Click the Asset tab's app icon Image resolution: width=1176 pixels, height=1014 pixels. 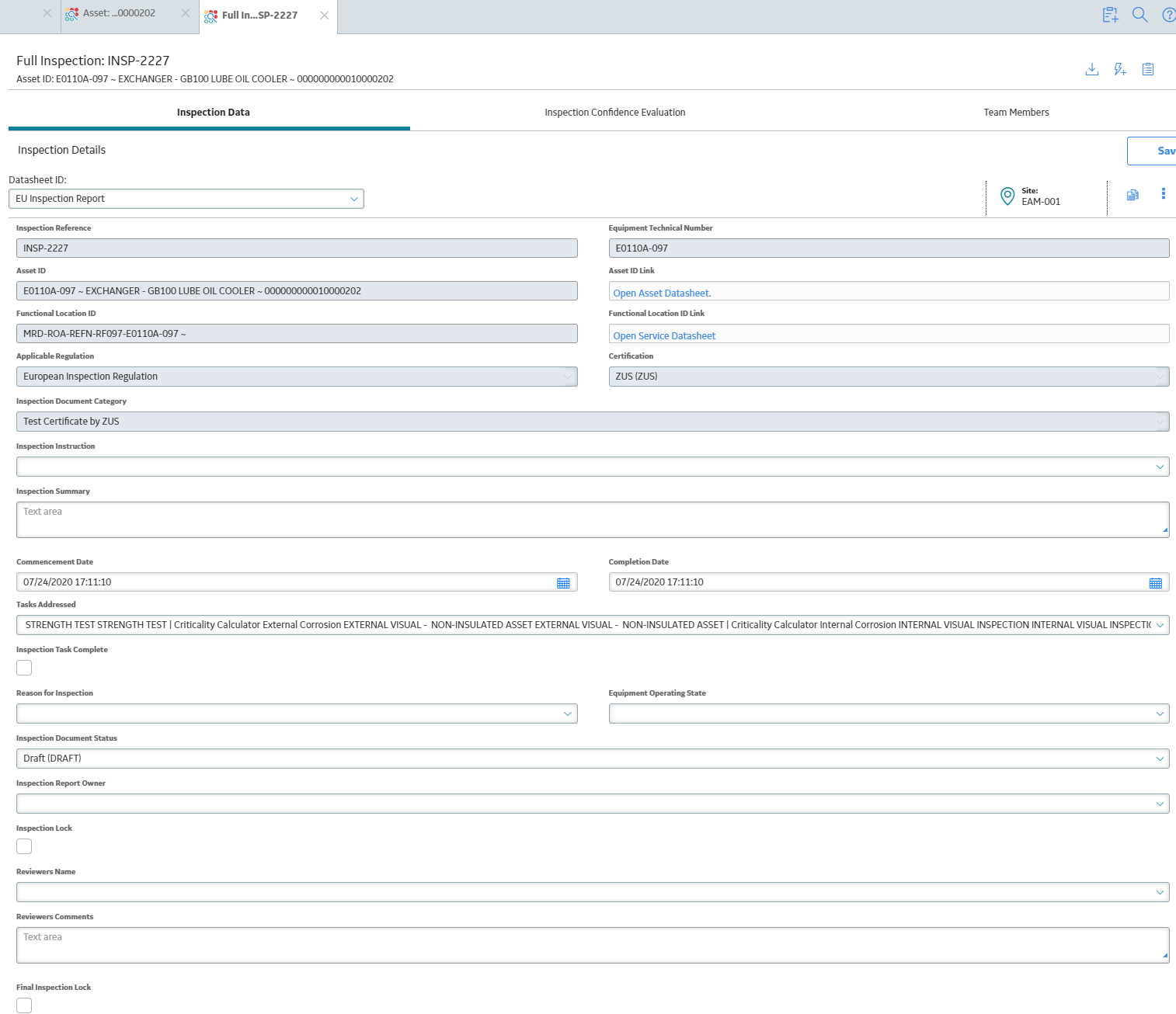(x=71, y=14)
